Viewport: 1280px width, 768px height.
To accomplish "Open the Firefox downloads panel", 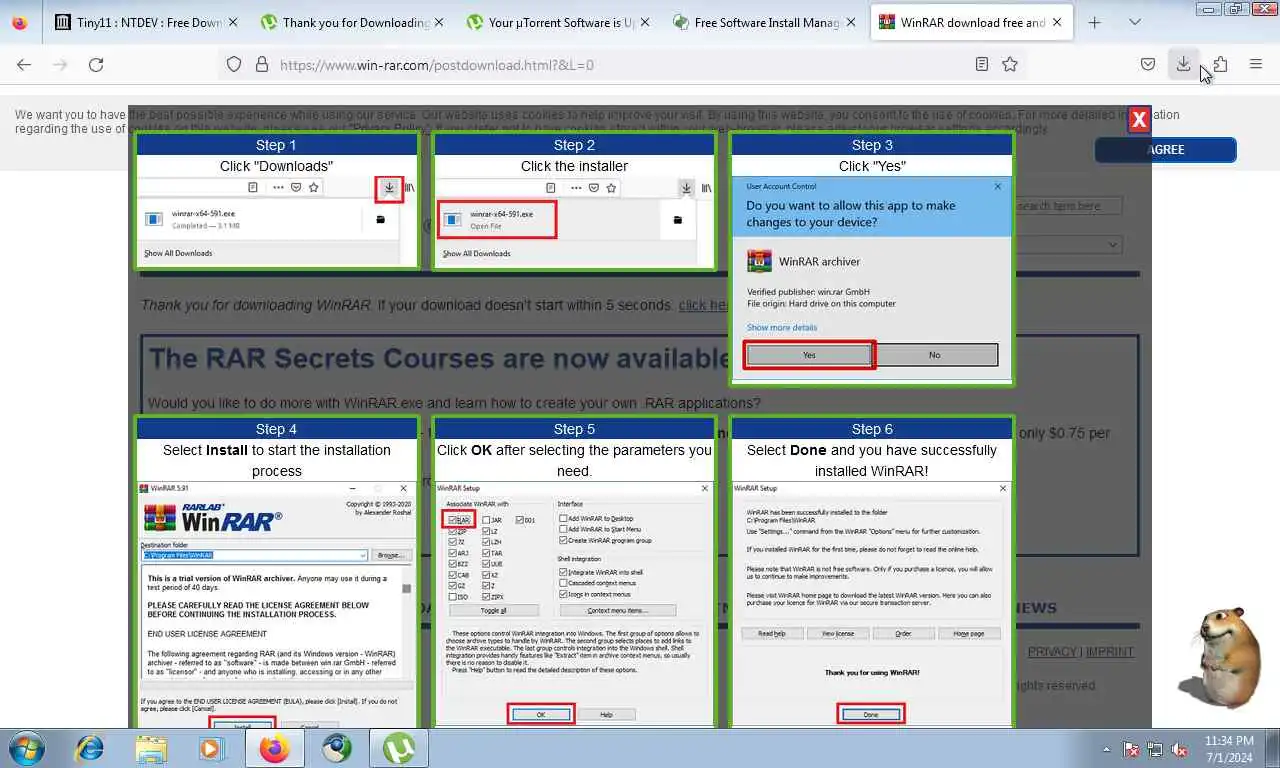I will pyautogui.click(x=1183, y=64).
